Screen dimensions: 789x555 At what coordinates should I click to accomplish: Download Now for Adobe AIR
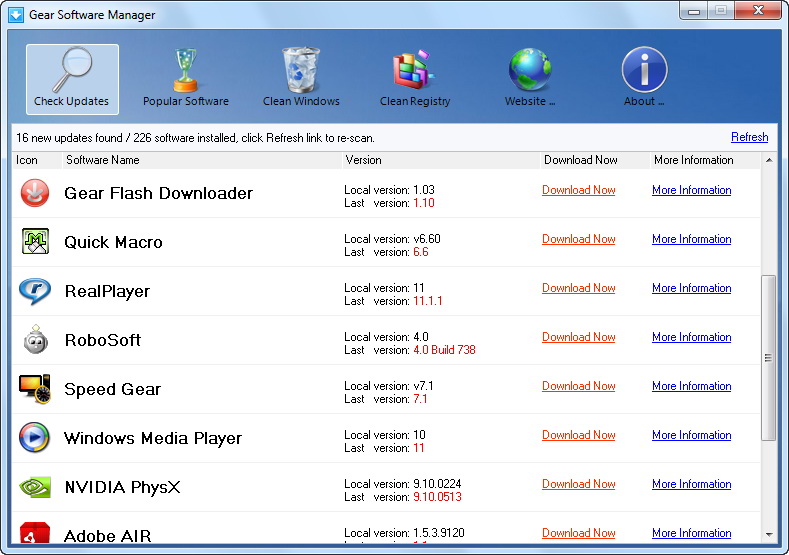coord(579,533)
